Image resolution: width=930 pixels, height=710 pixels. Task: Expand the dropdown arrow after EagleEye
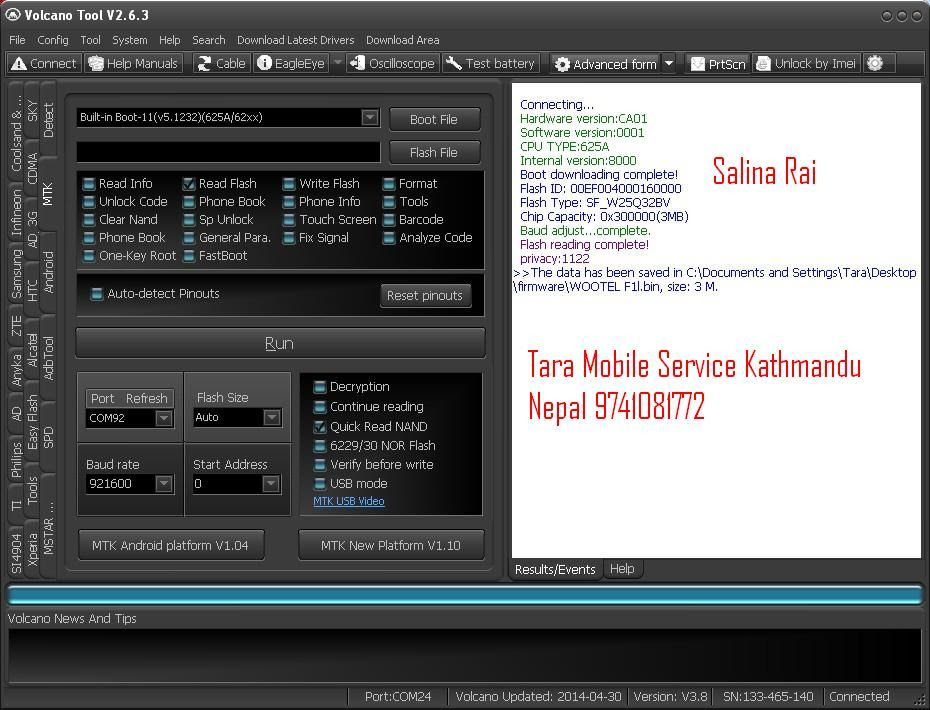(x=337, y=63)
